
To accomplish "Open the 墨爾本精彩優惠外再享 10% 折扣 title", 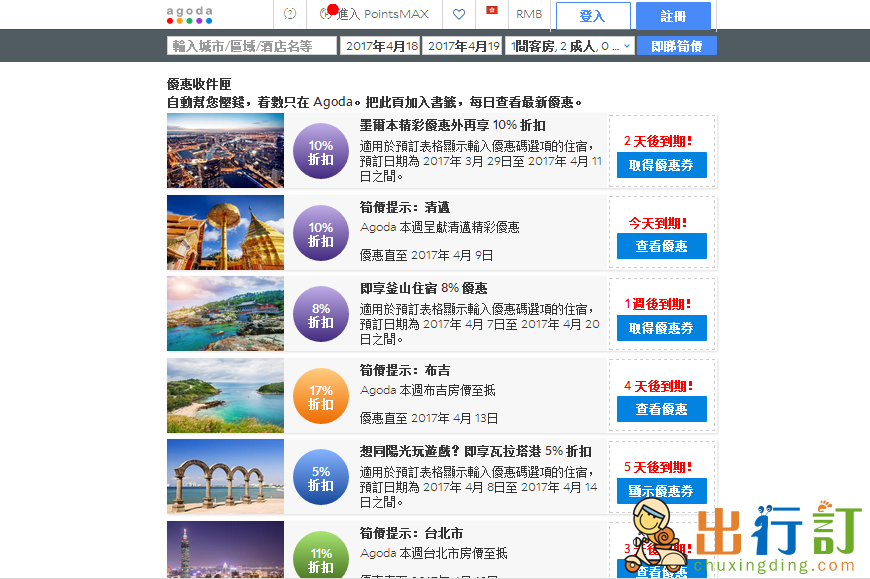I will 453,125.
